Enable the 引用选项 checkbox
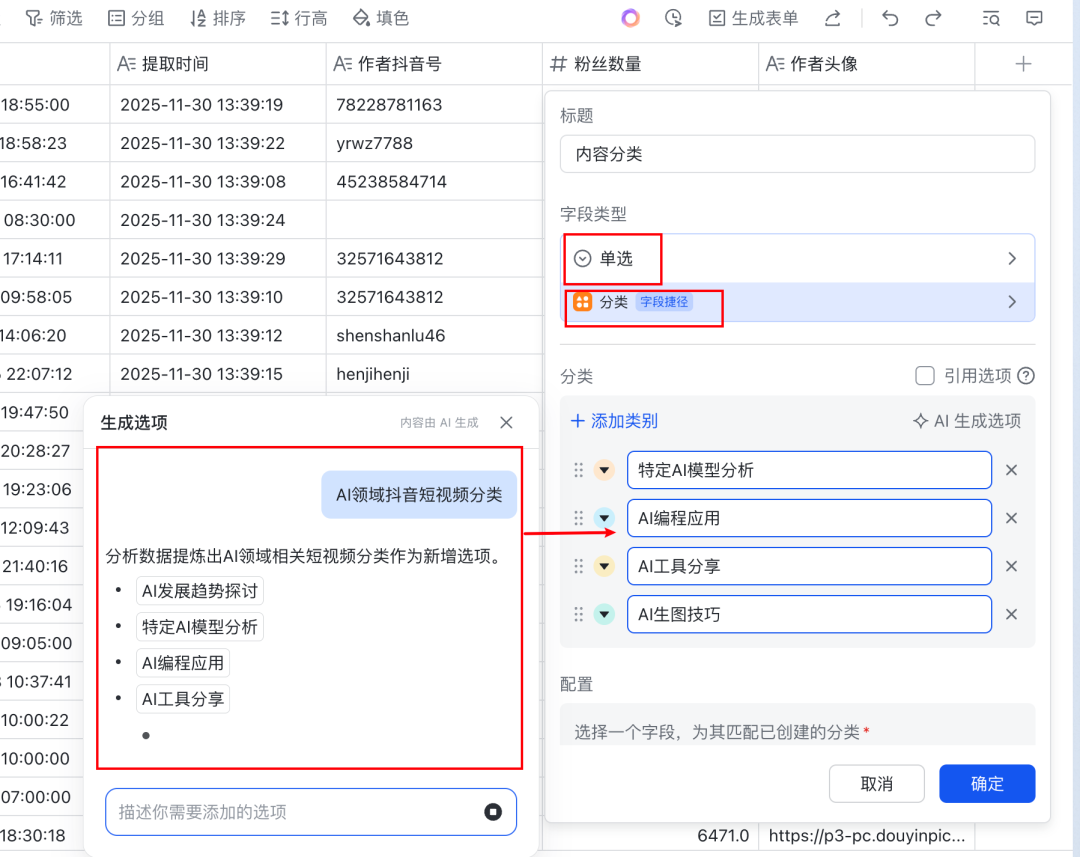This screenshot has width=1080, height=857. pyautogui.click(x=925, y=376)
